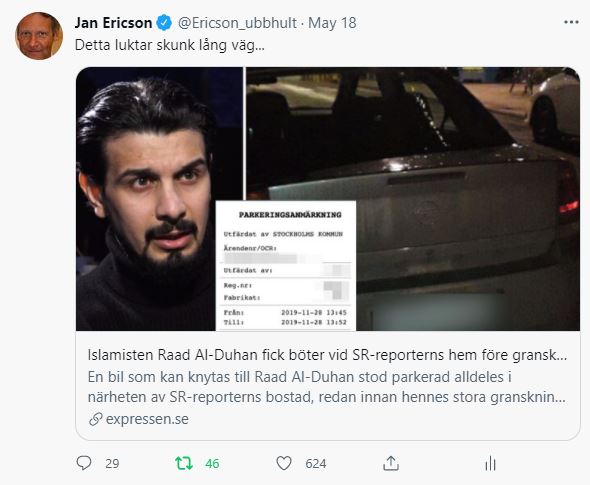Click the article description starting 'En bil som'
The width and height of the screenshot is (590, 485).
click(x=326, y=387)
